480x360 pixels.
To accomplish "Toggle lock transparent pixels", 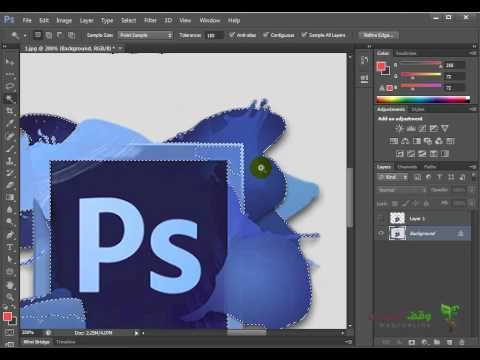I will click(x=395, y=203).
